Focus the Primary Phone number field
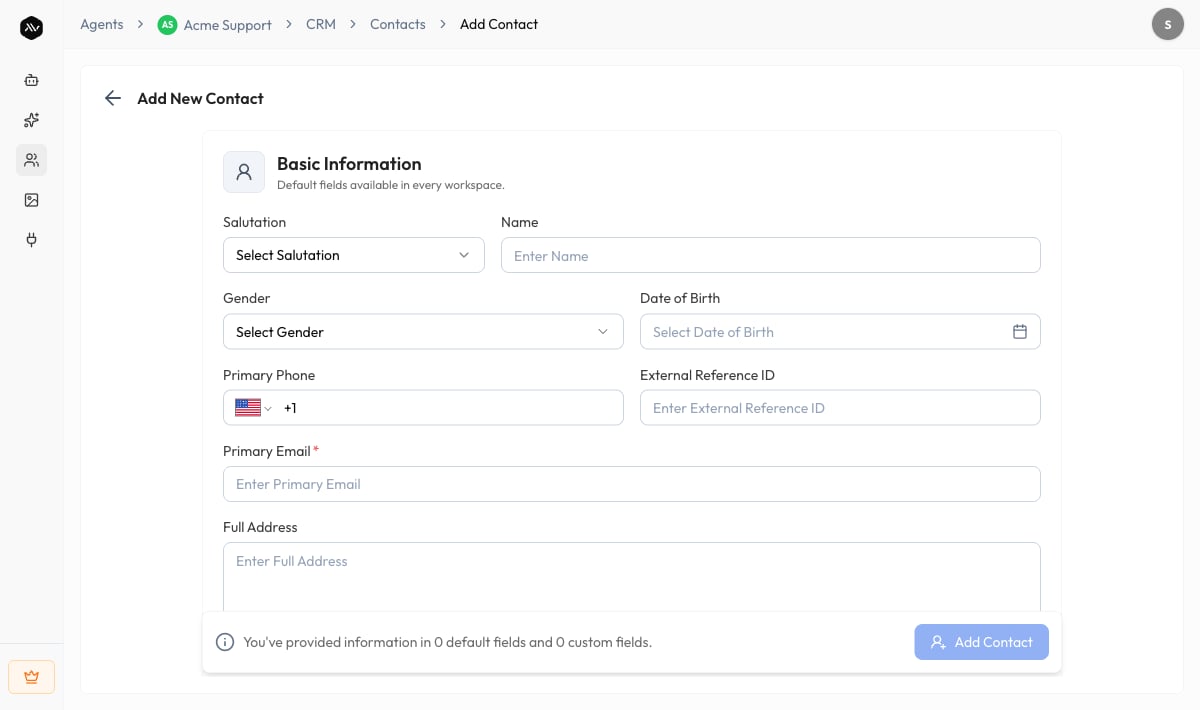The height and width of the screenshot is (710, 1200). pyautogui.click(x=450, y=408)
